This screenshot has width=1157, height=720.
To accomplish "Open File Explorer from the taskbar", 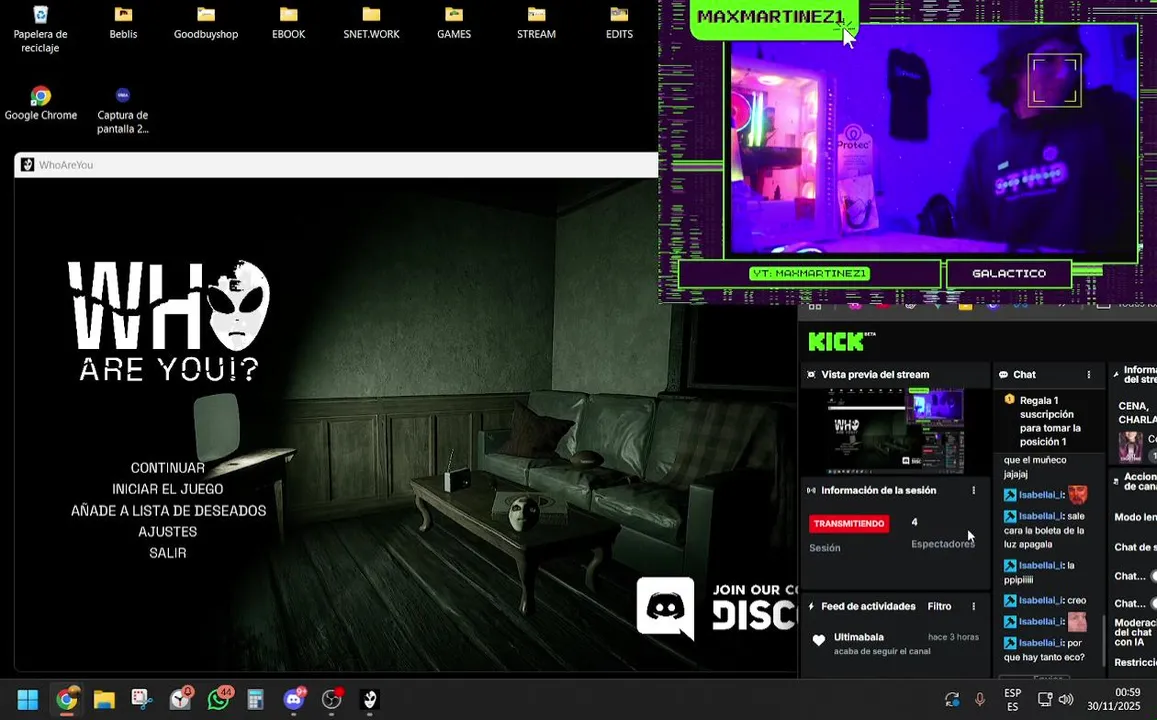I will 104,699.
